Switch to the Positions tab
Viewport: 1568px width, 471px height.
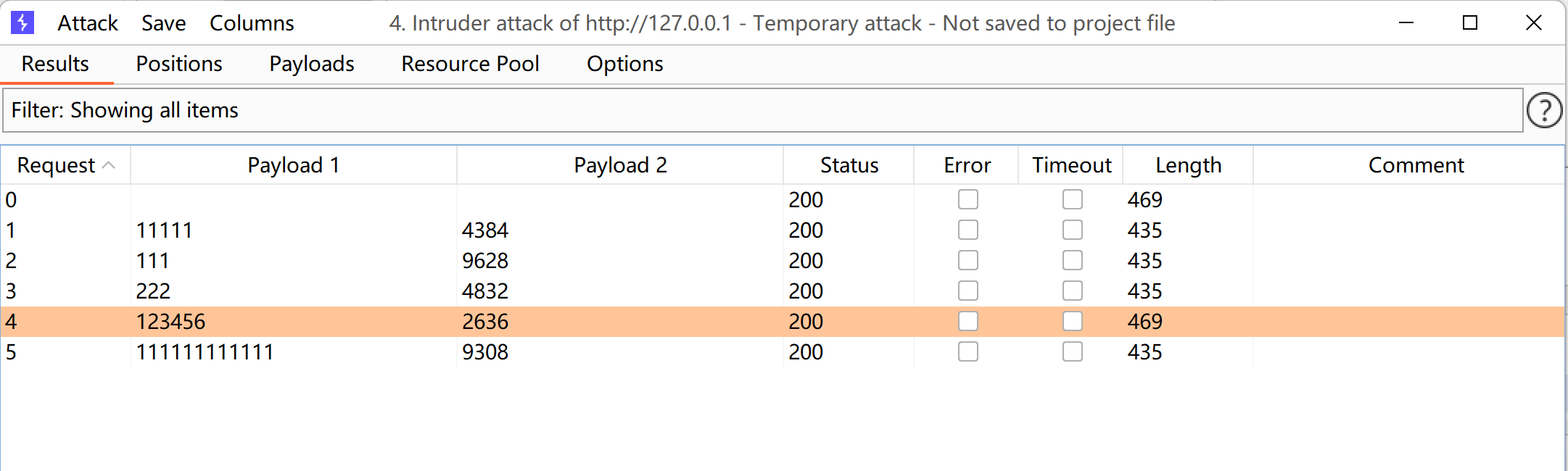[179, 64]
